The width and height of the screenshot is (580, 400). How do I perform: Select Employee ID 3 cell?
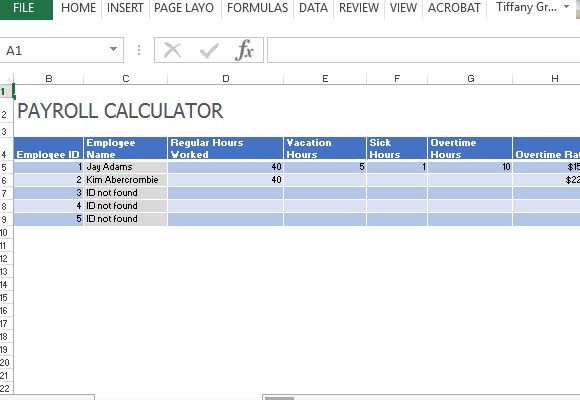click(48, 193)
